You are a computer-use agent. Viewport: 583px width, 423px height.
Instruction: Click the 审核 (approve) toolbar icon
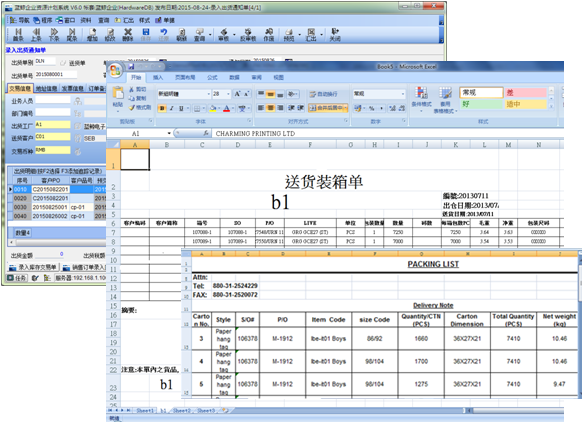(223, 35)
